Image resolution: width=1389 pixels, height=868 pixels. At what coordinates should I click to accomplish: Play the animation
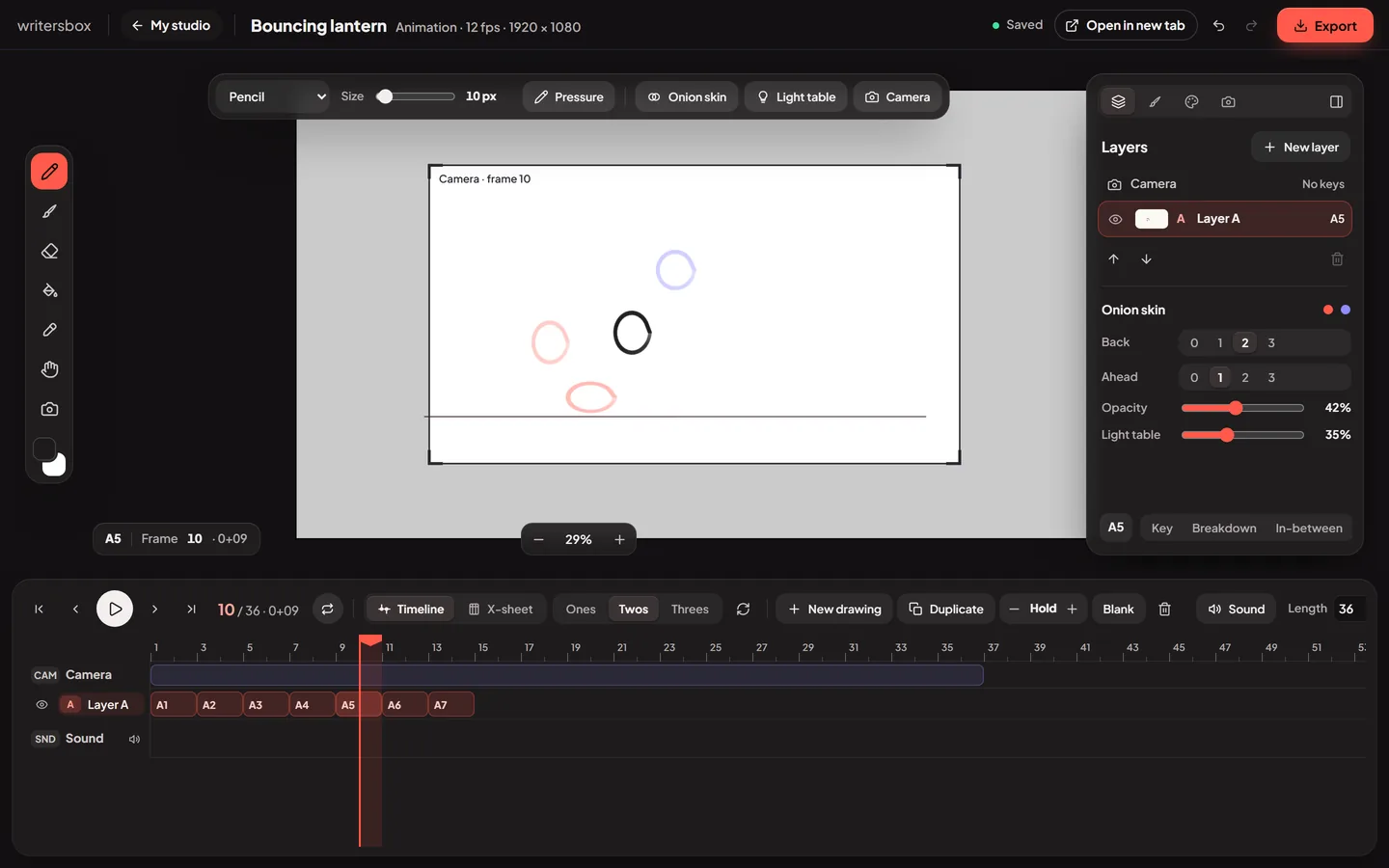point(115,609)
